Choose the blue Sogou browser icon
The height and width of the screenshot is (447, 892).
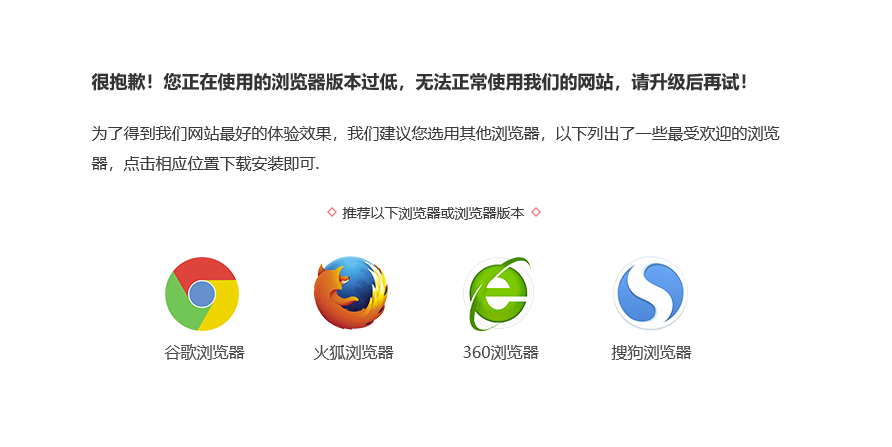coord(650,293)
